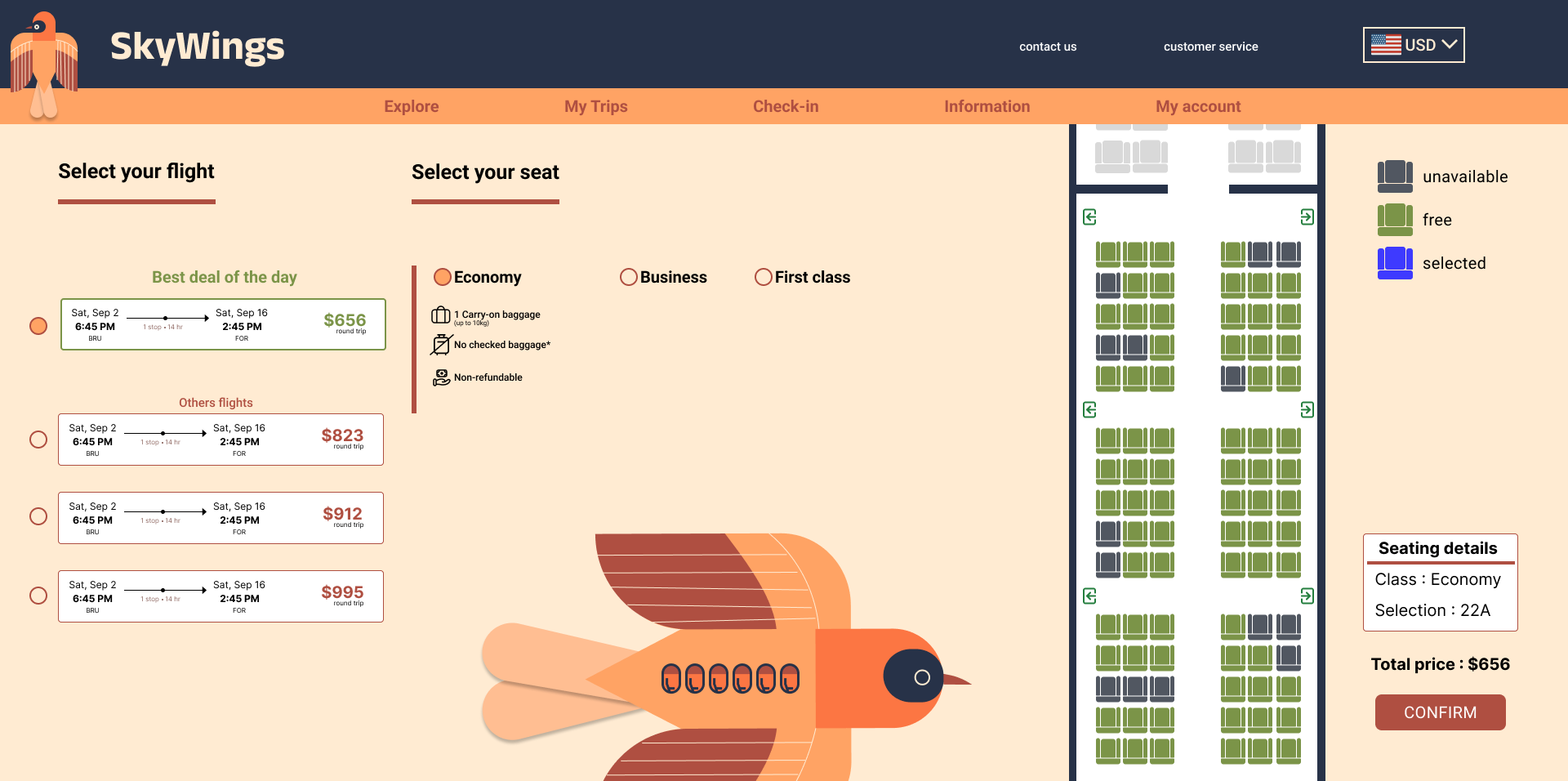Go to the Check-in tab
The width and height of the screenshot is (1568, 781).
[x=785, y=107]
